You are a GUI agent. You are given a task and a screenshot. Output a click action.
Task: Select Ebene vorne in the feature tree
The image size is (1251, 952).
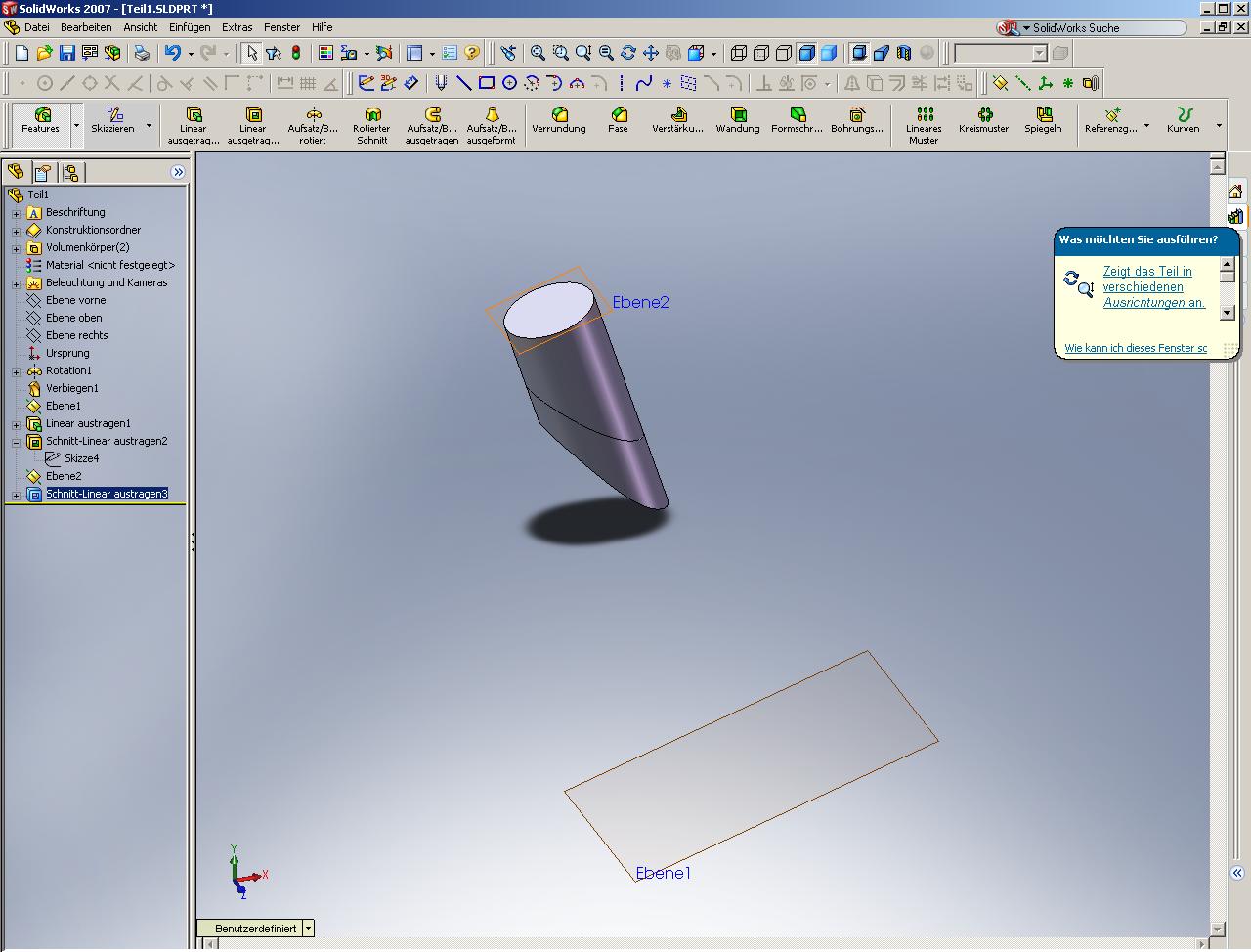(76, 300)
